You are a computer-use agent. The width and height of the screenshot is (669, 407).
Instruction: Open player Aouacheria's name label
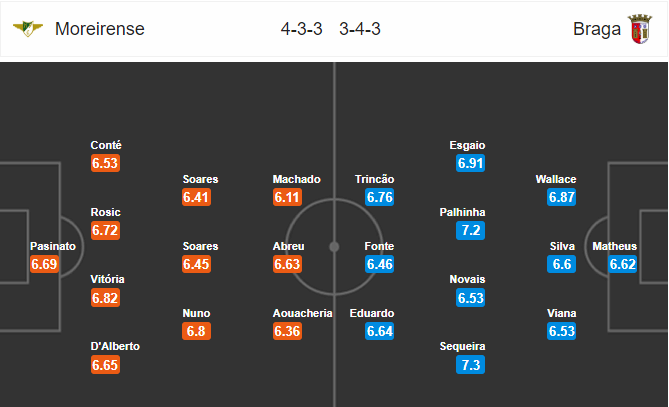coord(303,313)
